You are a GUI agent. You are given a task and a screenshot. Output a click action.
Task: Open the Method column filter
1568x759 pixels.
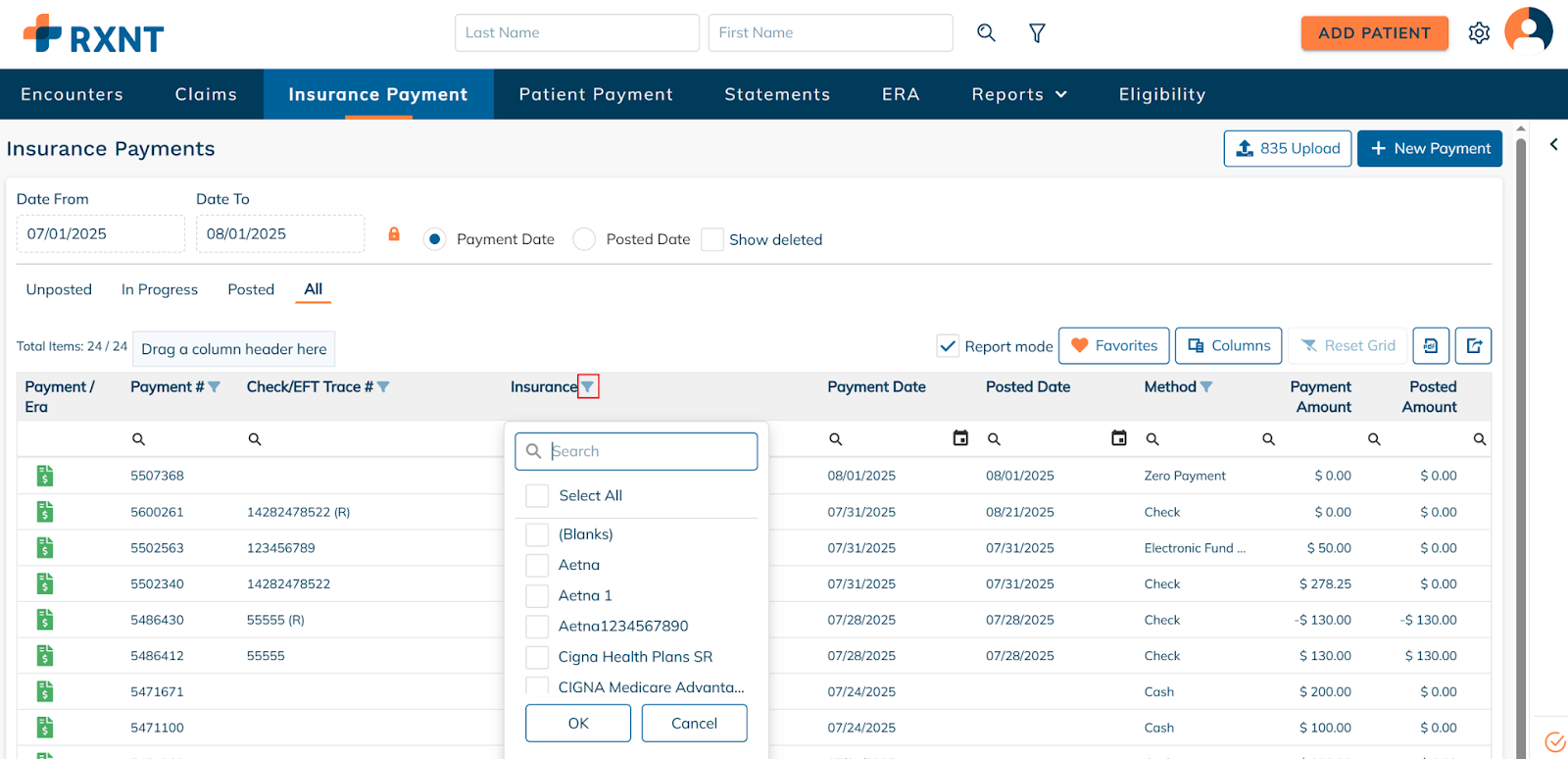coord(1206,387)
